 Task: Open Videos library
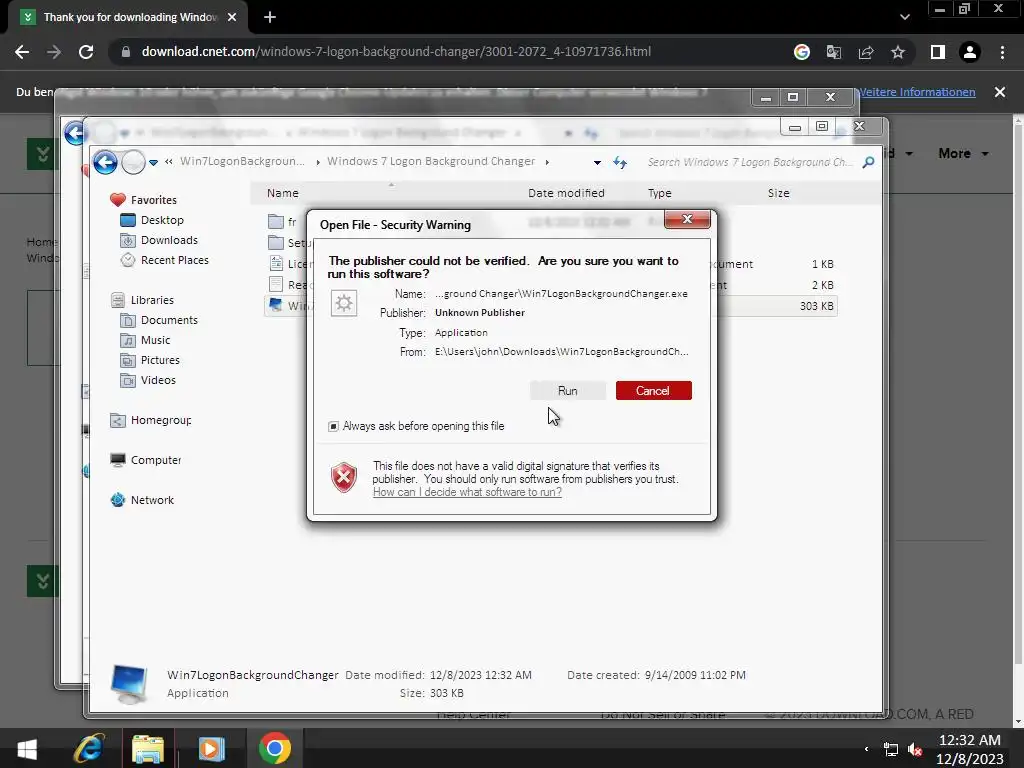(x=158, y=380)
